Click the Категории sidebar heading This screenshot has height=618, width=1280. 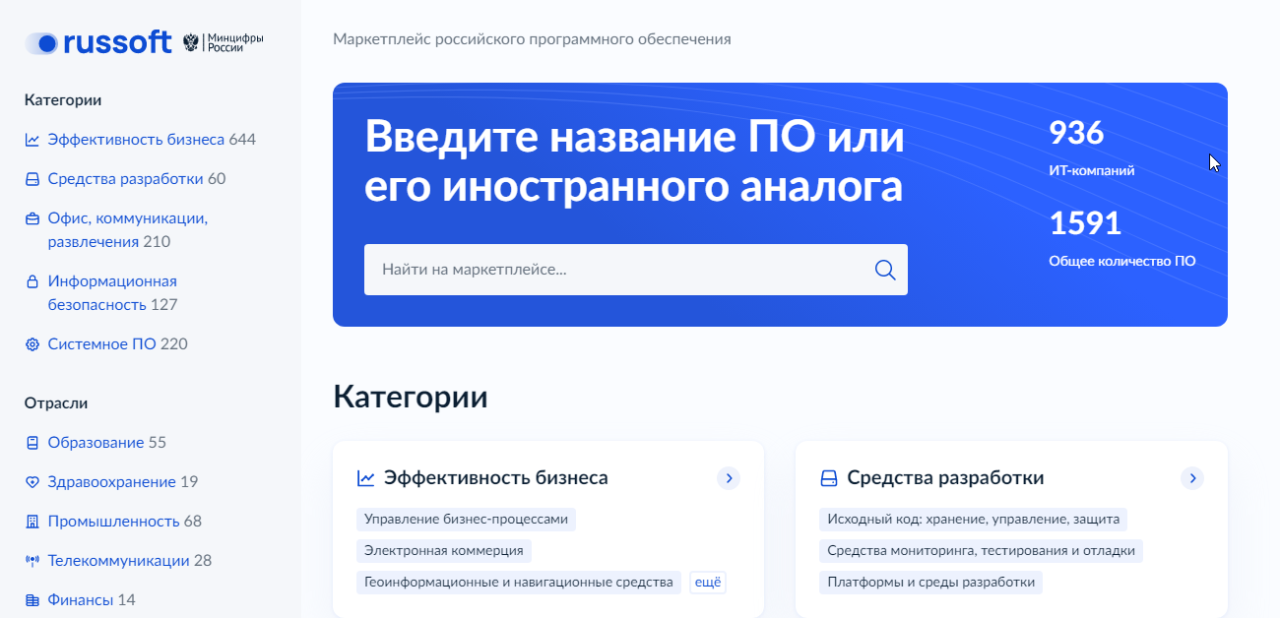63,100
